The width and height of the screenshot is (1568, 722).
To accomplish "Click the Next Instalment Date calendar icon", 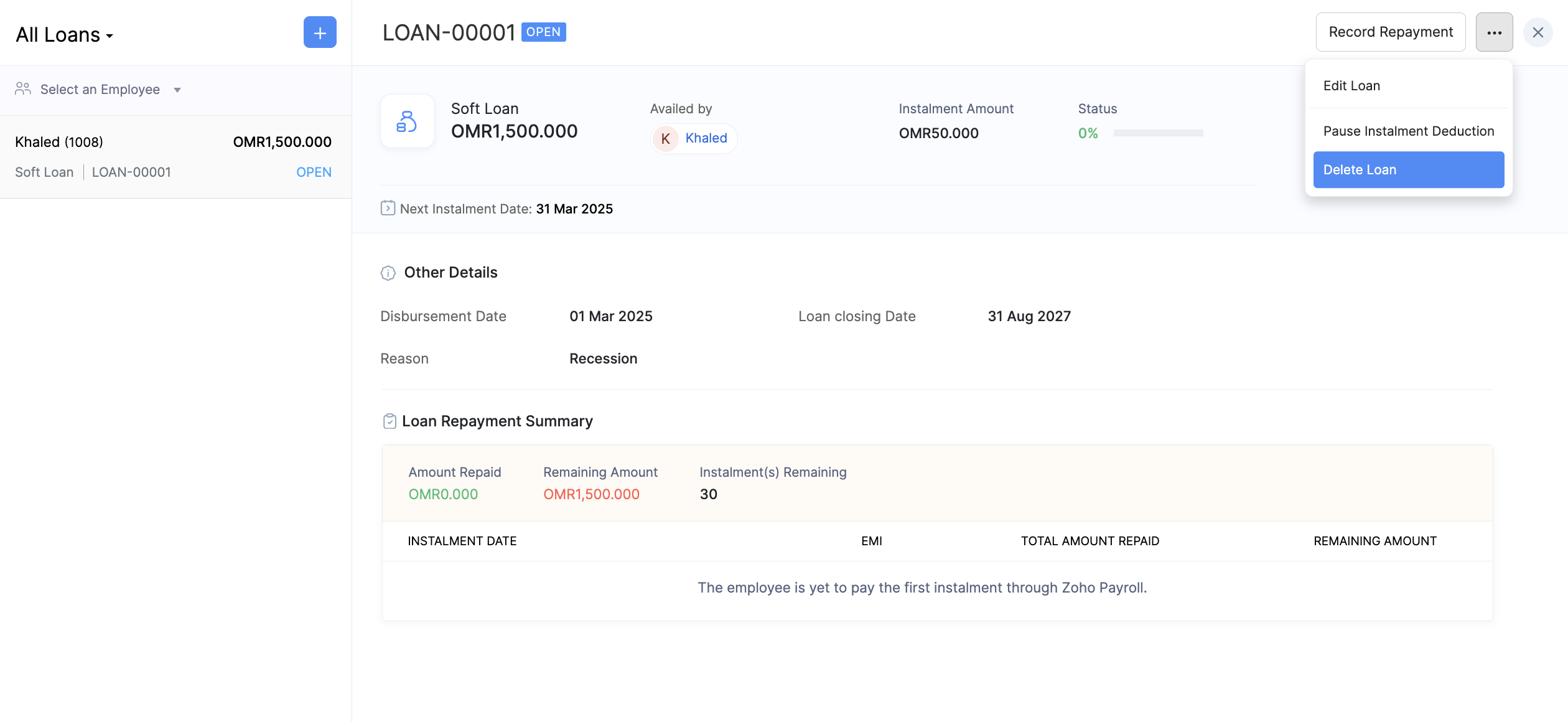I will (x=388, y=208).
